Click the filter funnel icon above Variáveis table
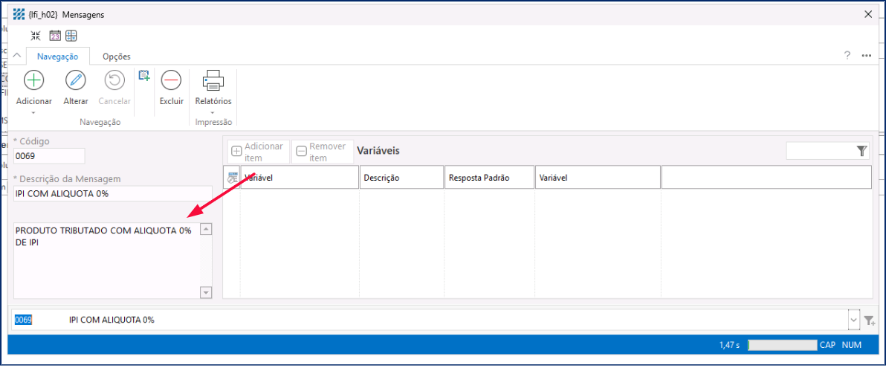Image resolution: width=886 pixels, height=366 pixels. tap(861, 151)
